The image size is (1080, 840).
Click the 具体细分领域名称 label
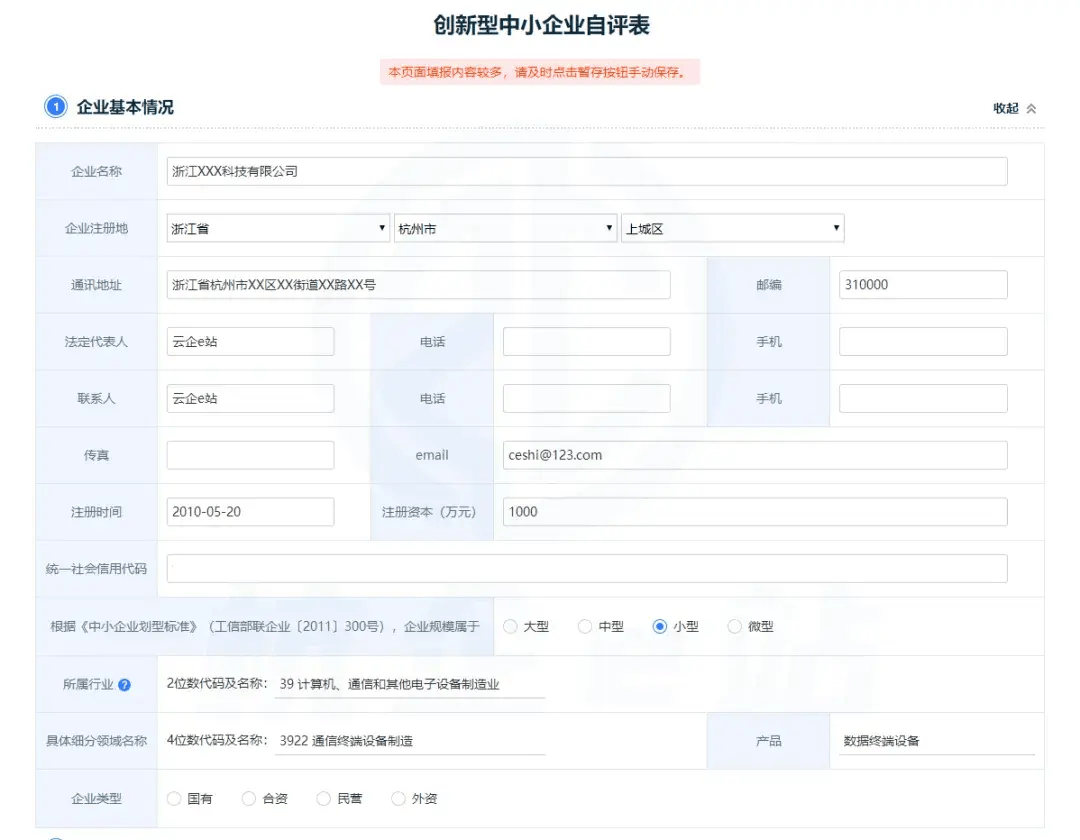coord(96,741)
